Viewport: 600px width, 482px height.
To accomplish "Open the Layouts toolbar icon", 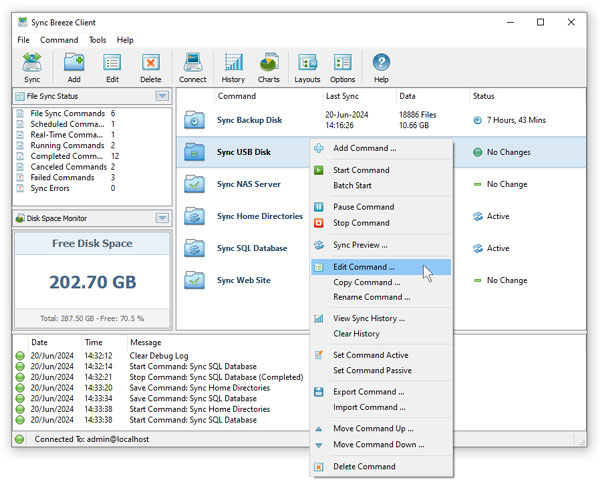I will click(x=307, y=68).
